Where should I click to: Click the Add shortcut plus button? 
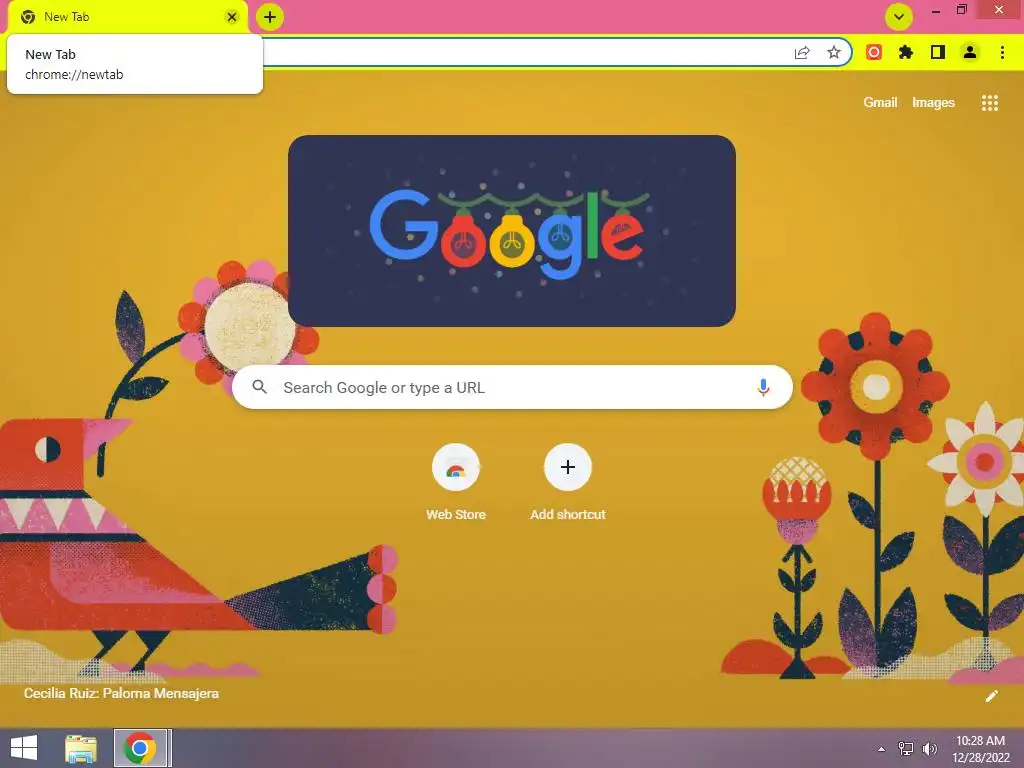568,467
